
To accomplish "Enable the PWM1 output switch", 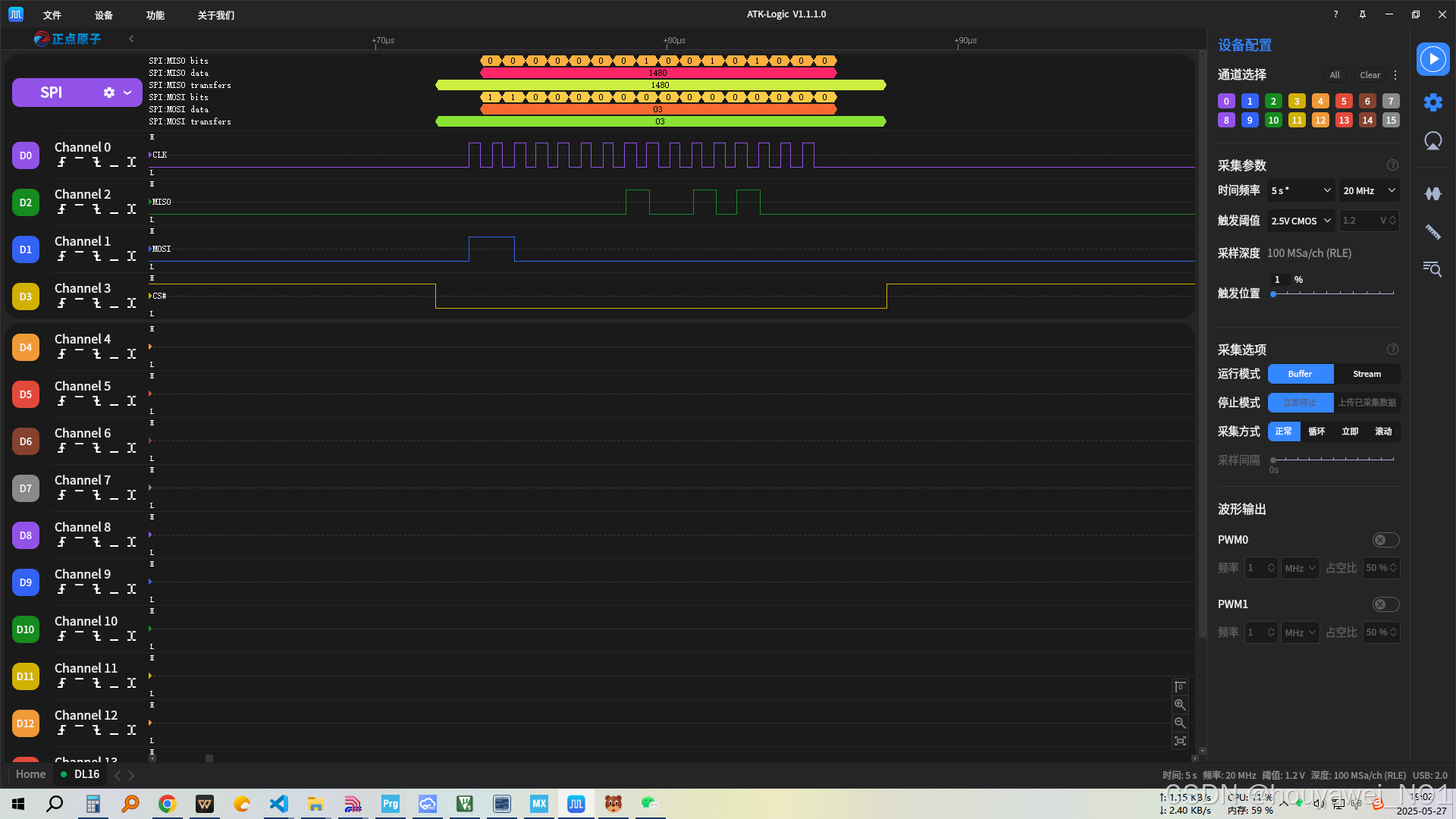I will pyautogui.click(x=1385, y=604).
